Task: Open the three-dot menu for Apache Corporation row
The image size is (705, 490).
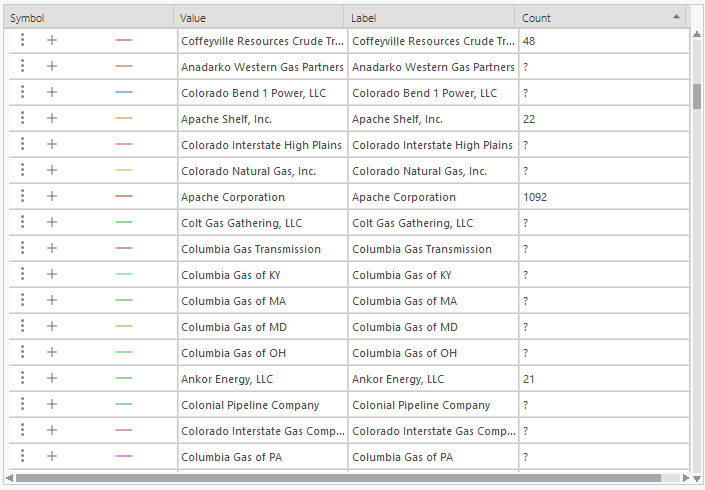Action: [22, 196]
